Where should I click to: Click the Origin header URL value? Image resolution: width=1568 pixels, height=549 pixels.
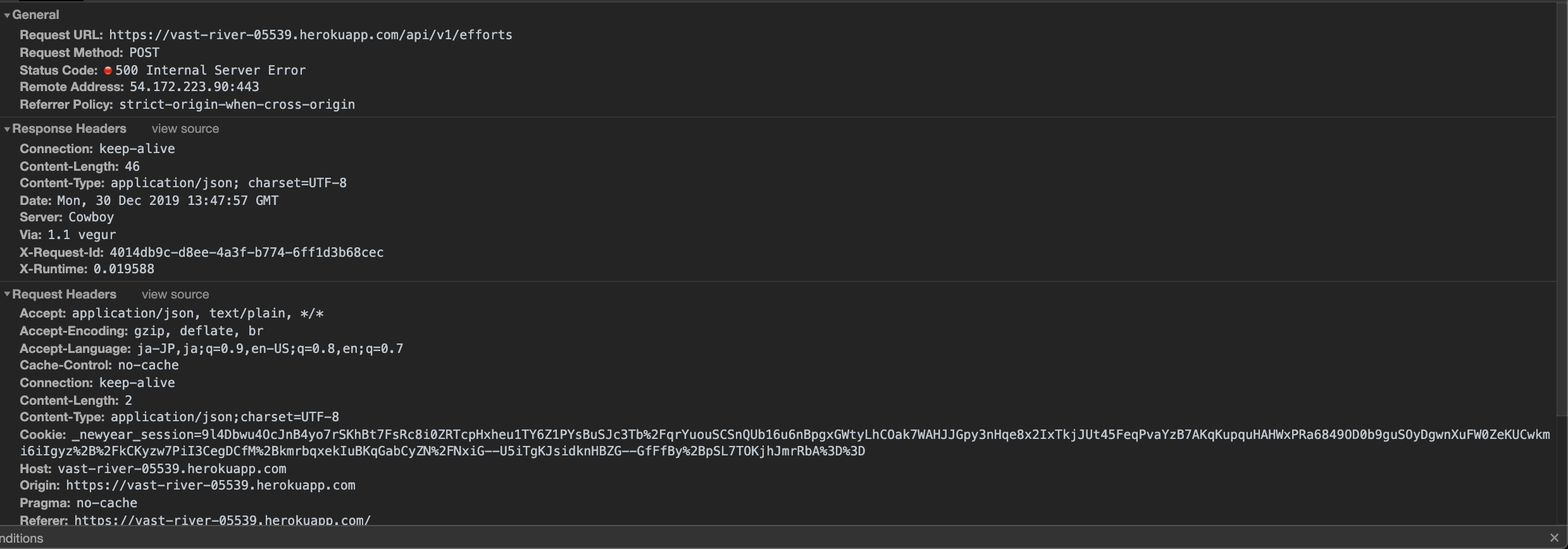(210, 486)
